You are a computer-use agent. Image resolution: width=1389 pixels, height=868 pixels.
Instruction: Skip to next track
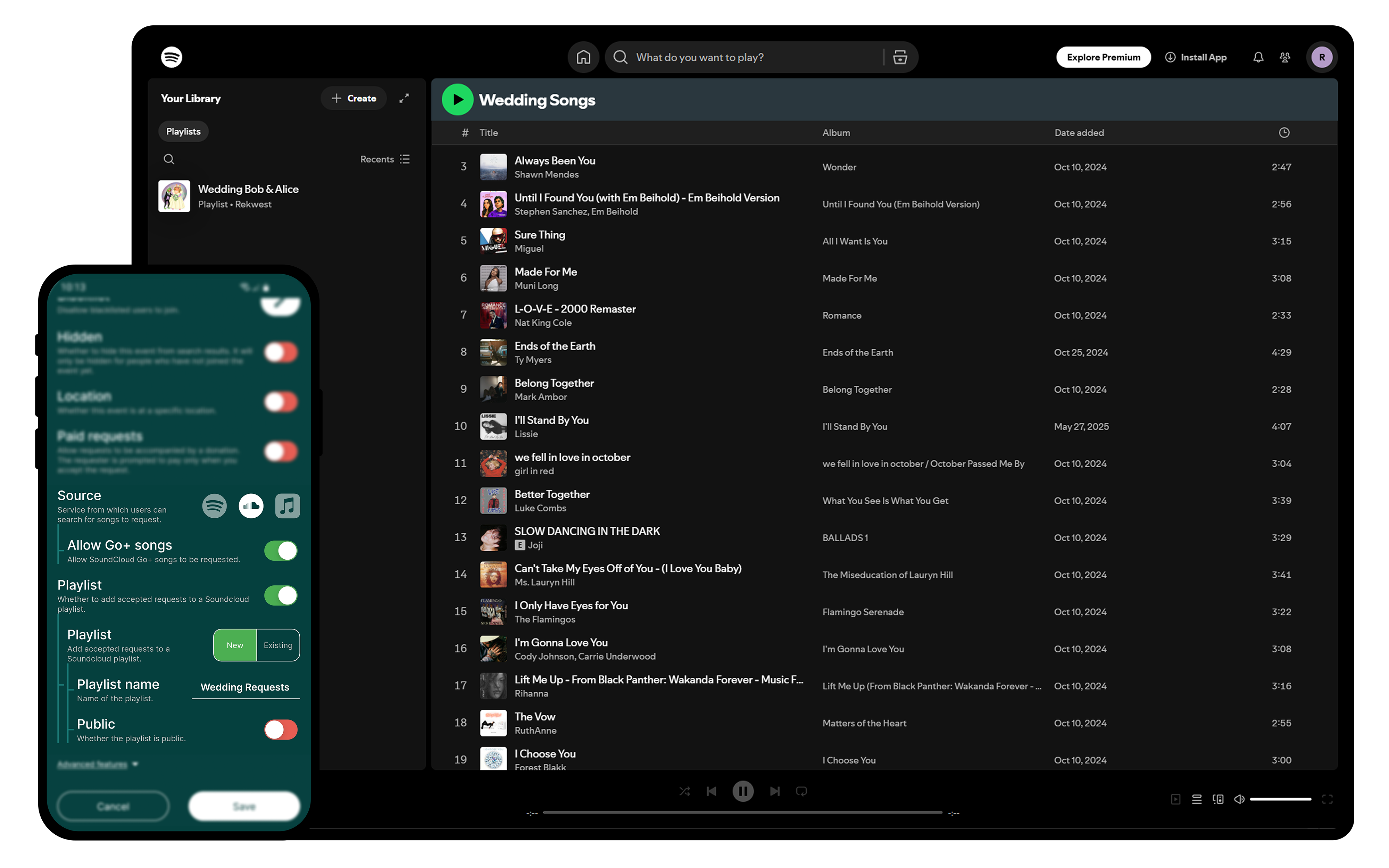click(775, 791)
